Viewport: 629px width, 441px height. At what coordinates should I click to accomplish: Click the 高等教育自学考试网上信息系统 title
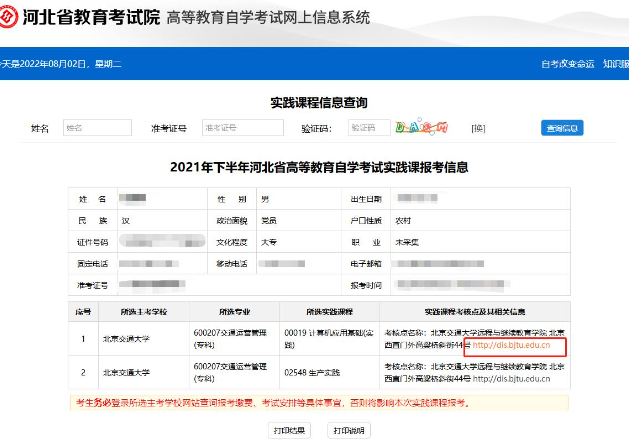coord(268,18)
